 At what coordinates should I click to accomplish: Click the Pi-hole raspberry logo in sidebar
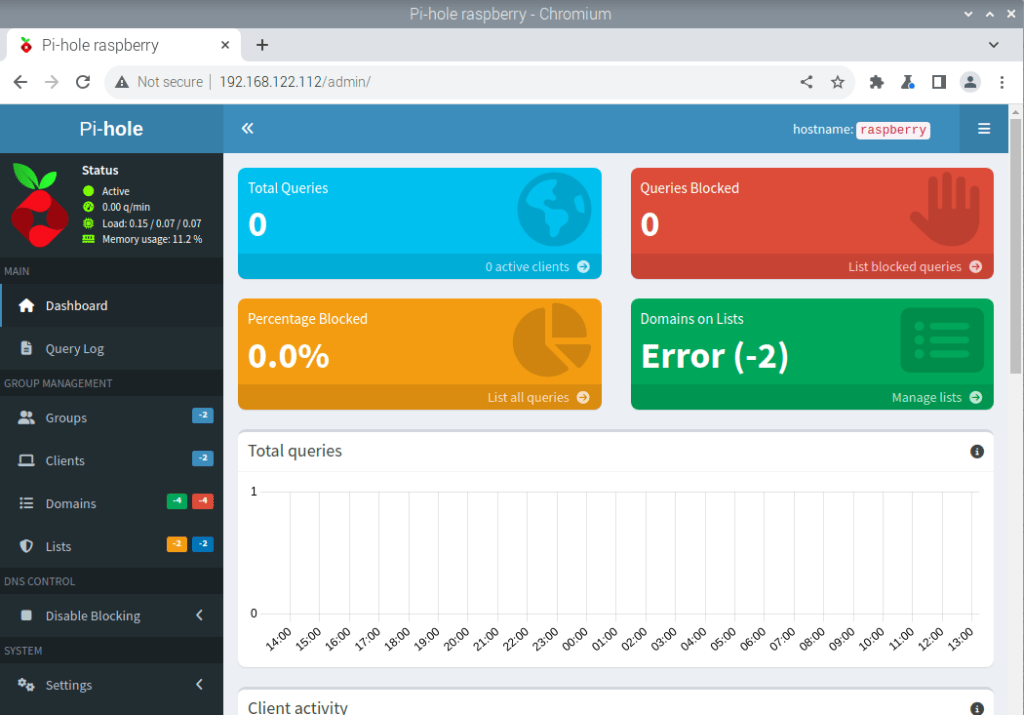click(39, 205)
